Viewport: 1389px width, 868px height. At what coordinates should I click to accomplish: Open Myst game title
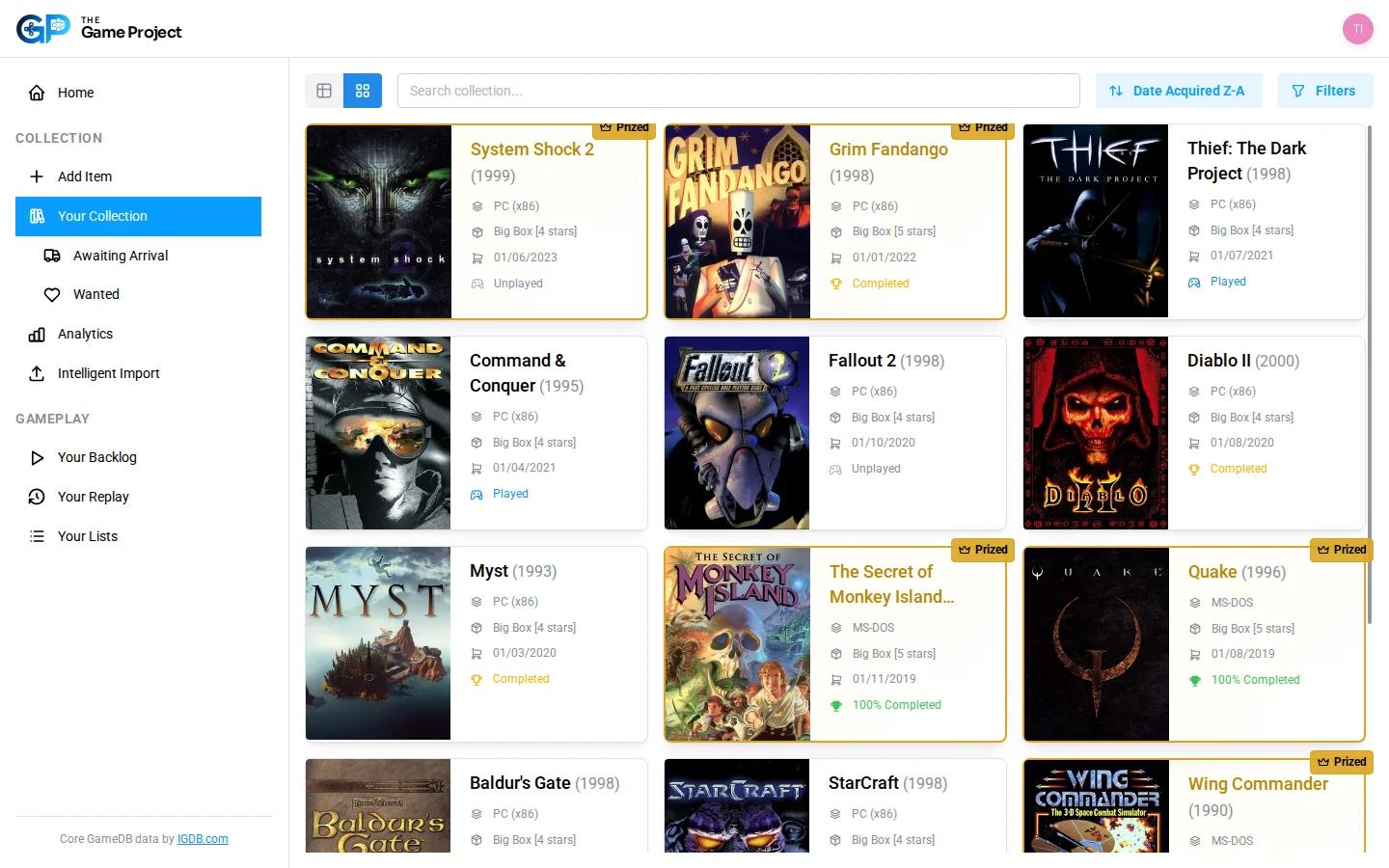click(x=489, y=571)
